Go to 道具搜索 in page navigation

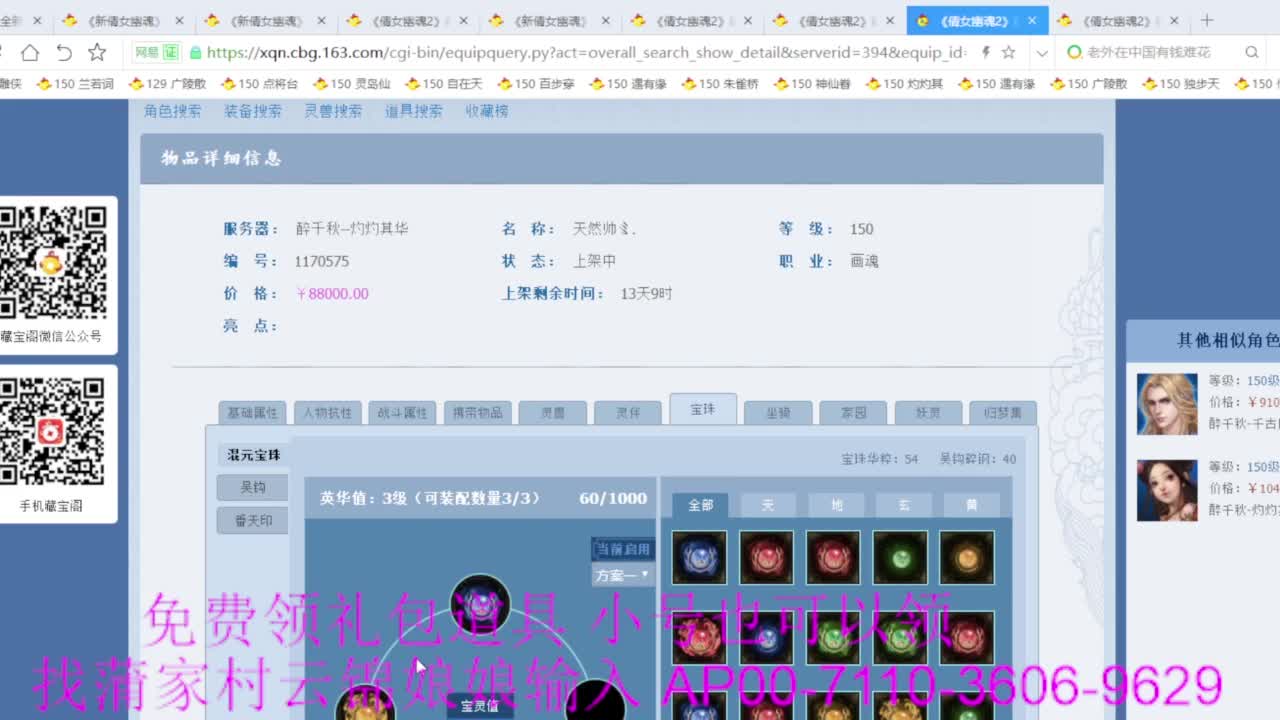pos(413,111)
